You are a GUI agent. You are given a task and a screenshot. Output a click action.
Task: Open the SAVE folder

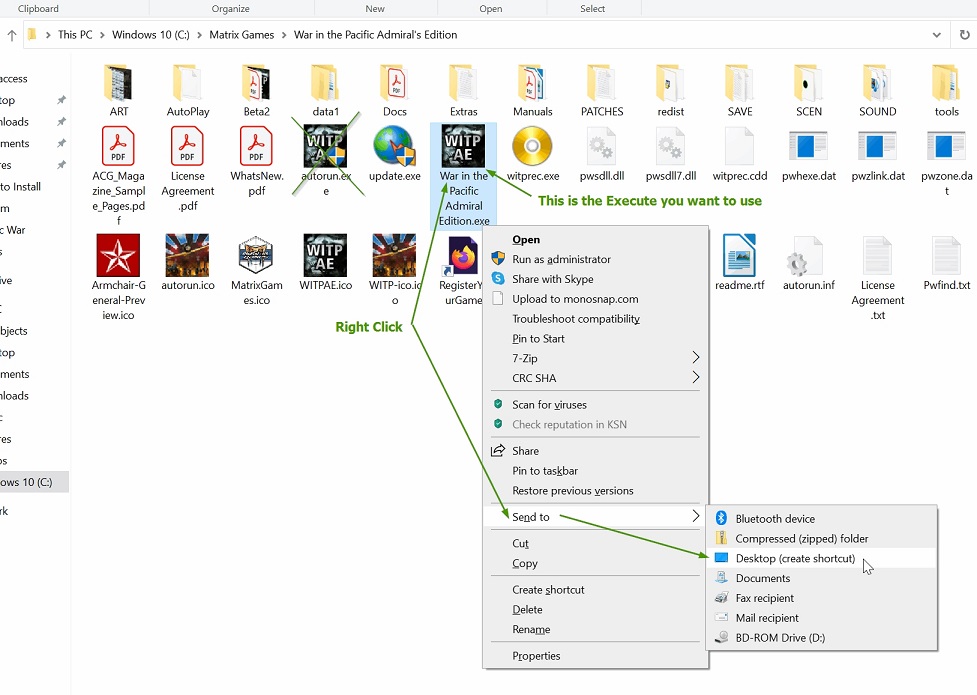pyautogui.click(x=740, y=91)
